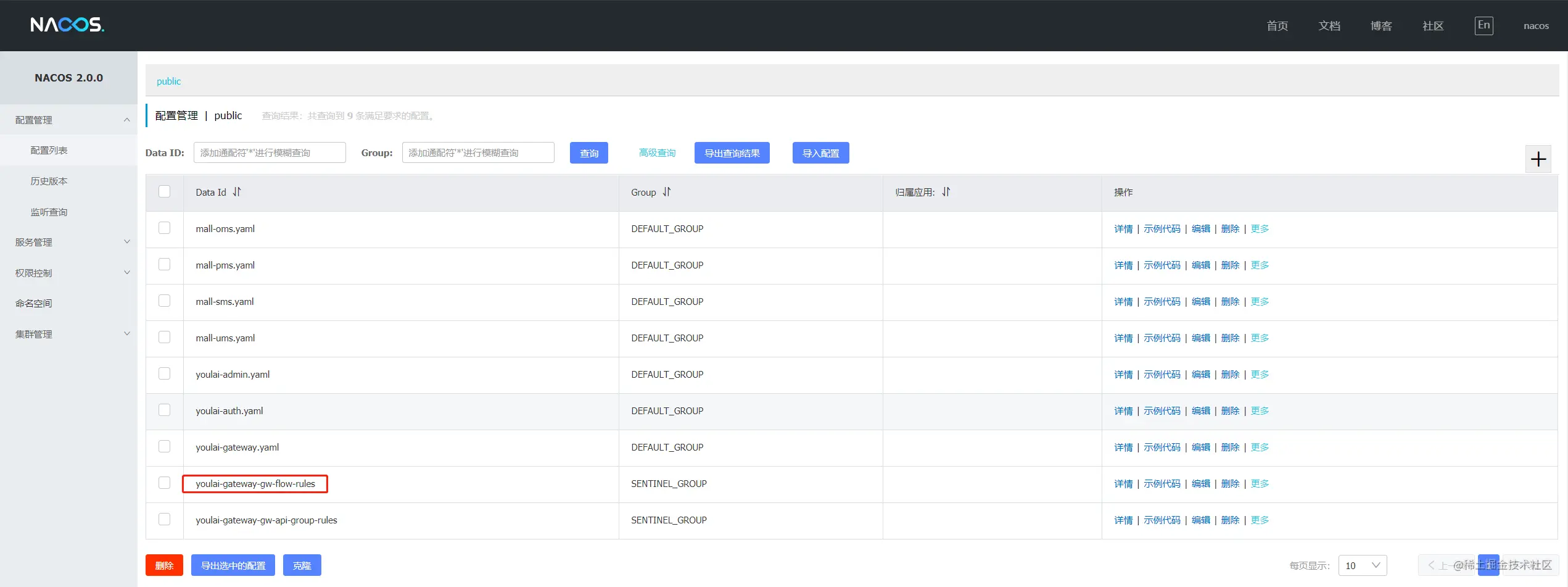
Task: Check the youlai-admin.yaml row checkbox
Action: [x=164, y=373]
